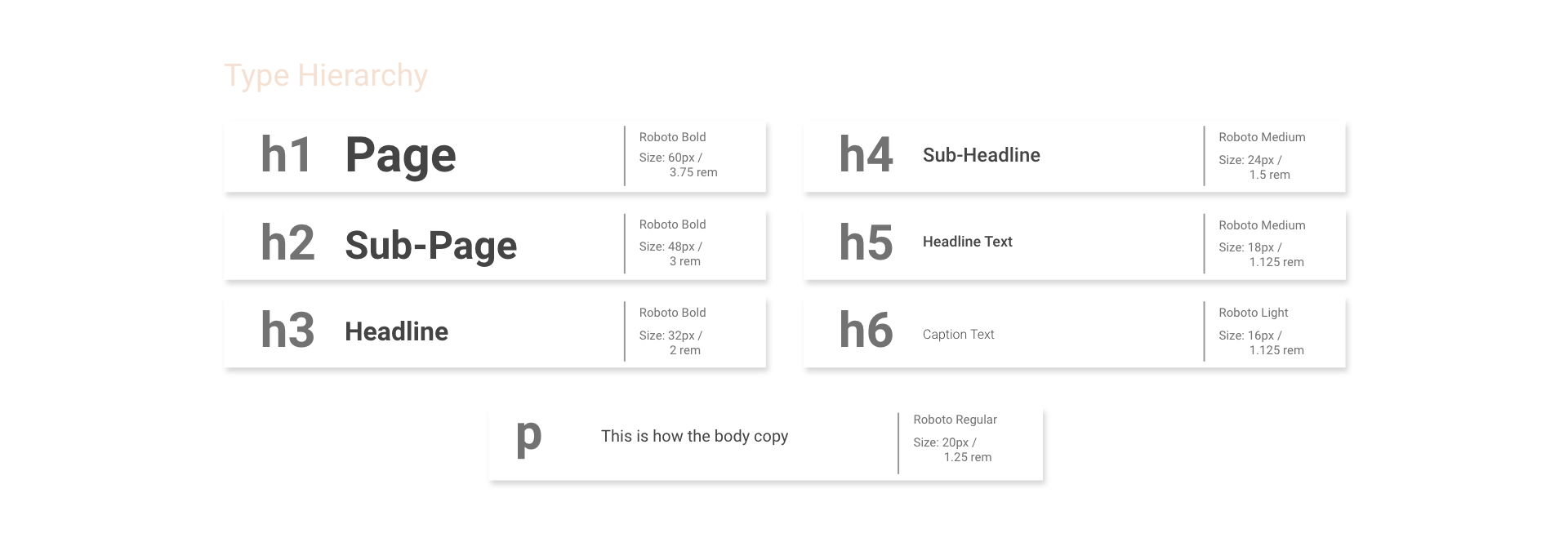The height and width of the screenshot is (551, 1568).
Task: Click the "Roboto Regular" font label
Action: tap(955, 420)
